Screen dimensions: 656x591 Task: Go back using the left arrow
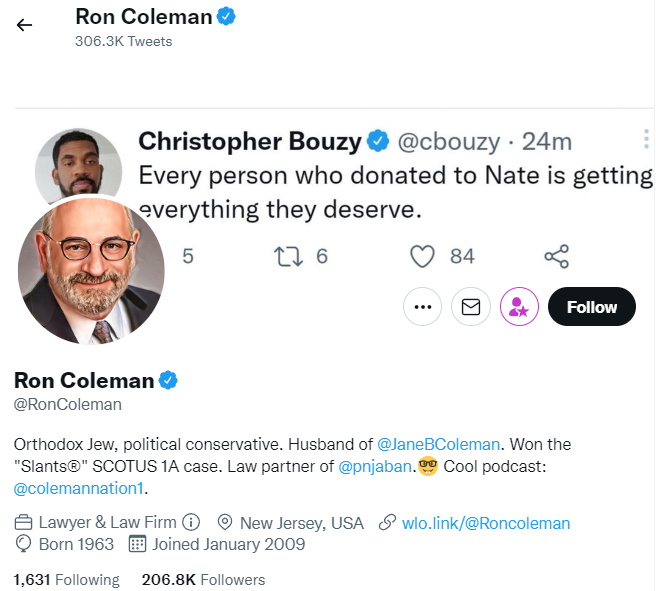[24, 25]
